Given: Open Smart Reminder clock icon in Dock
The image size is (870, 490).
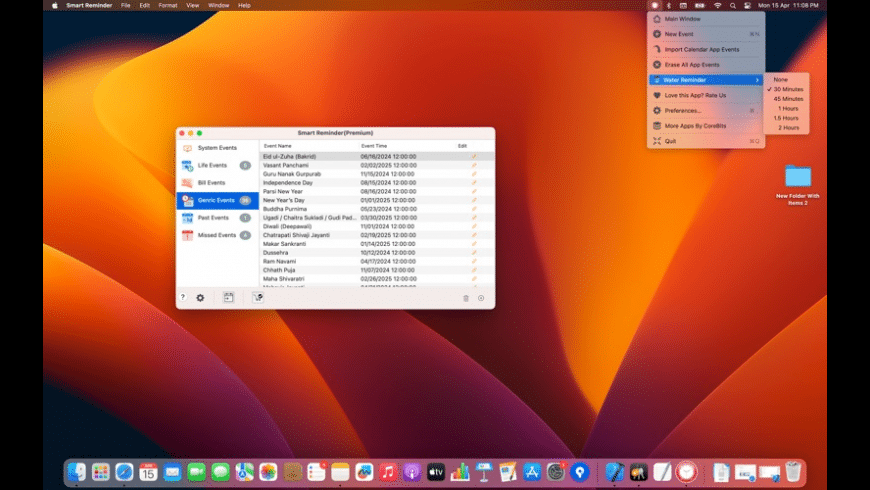Looking at the screenshot, I should pyautogui.click(x=686, y=472).
